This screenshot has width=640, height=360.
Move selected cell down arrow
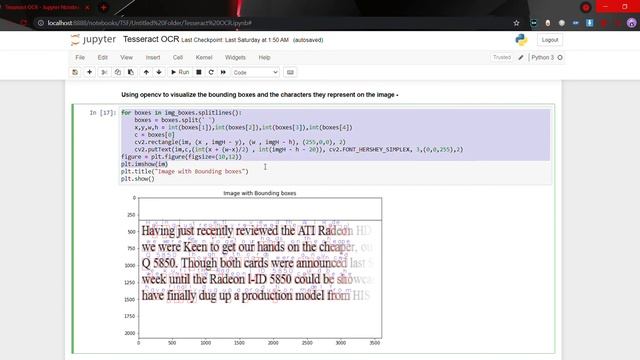coord(159,72)
